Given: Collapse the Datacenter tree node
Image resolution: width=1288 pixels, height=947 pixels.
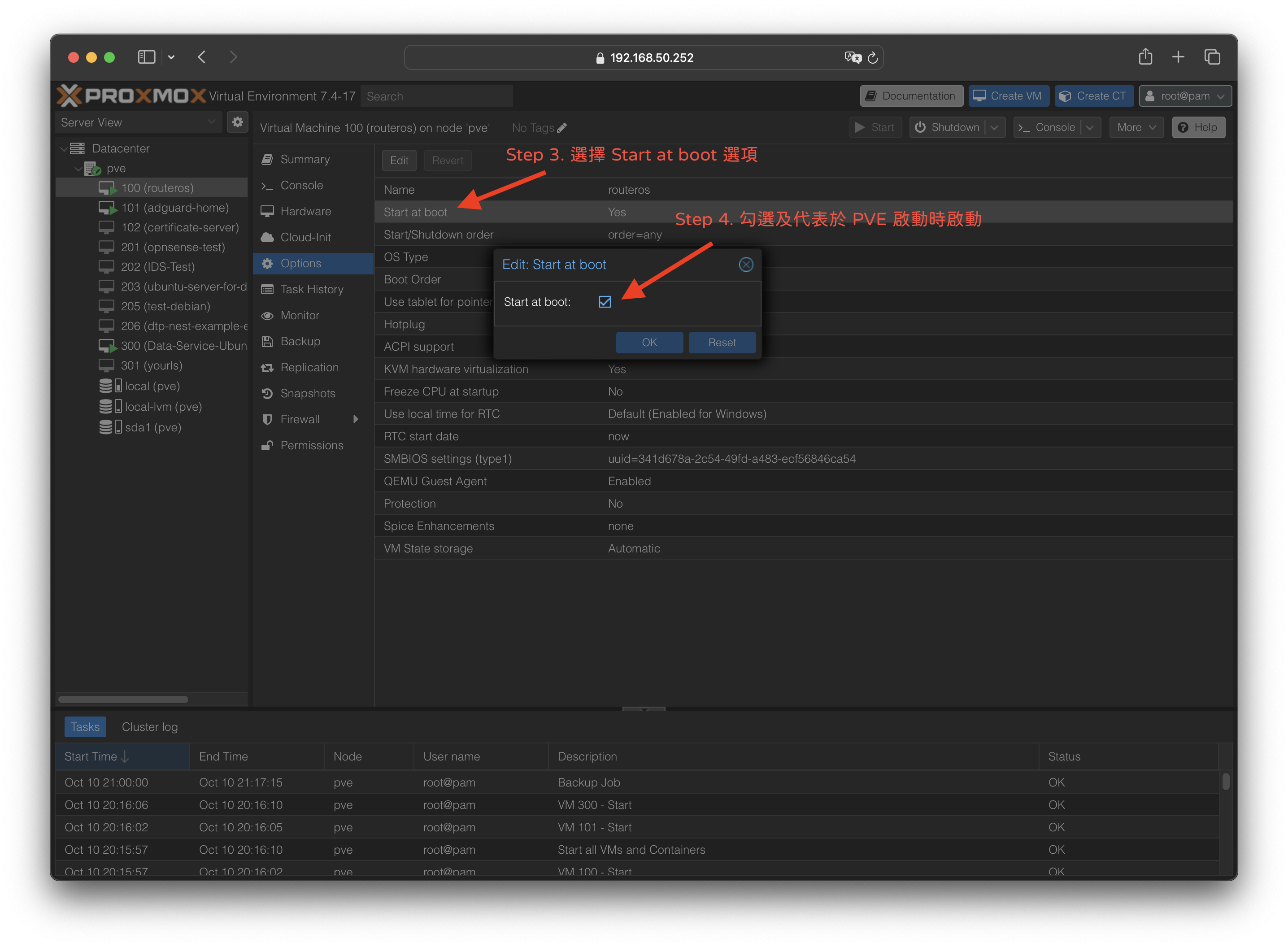Looking at the screenshot, I should (64, 148).
